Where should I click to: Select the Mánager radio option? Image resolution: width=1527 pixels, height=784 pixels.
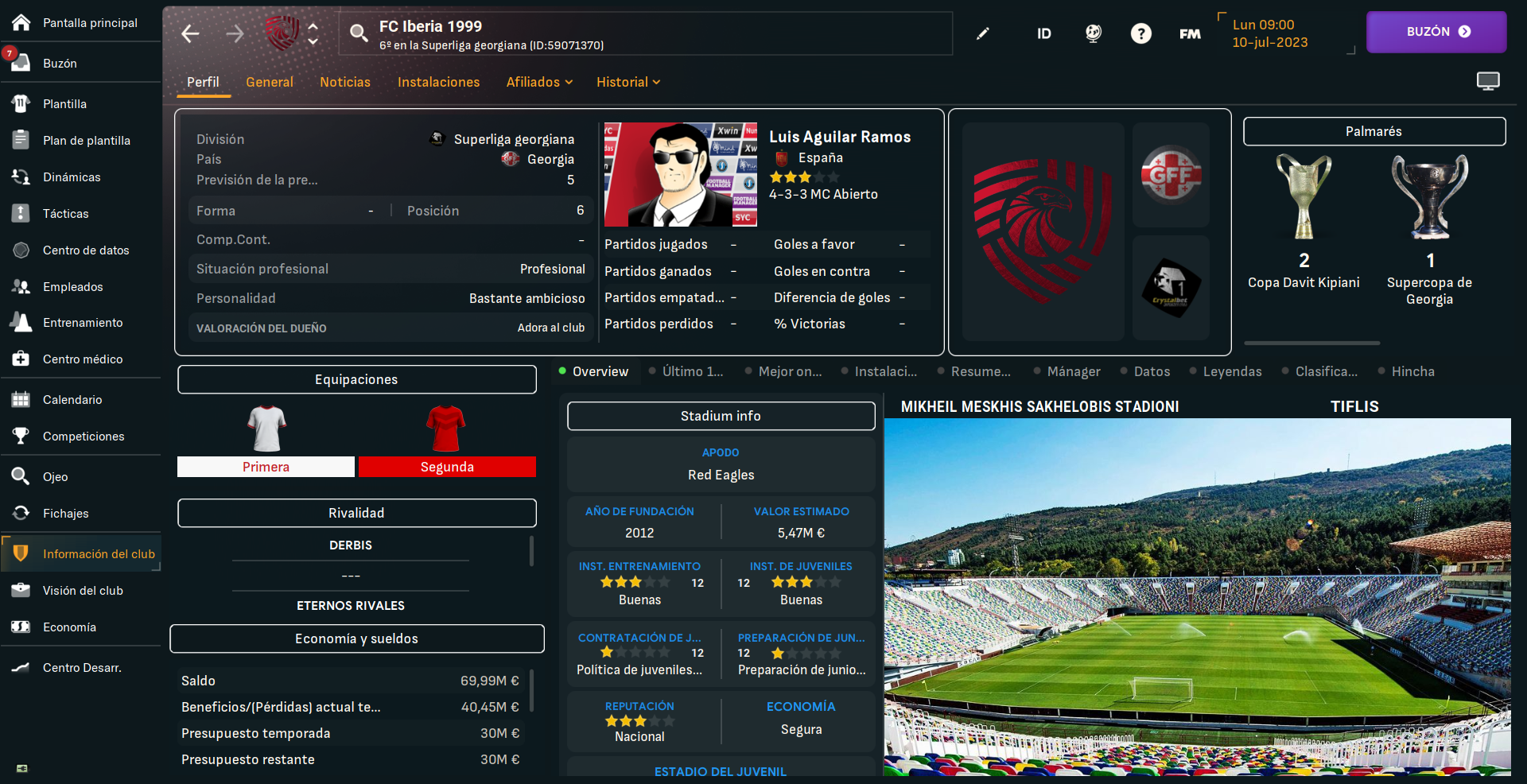(1067, 371)
